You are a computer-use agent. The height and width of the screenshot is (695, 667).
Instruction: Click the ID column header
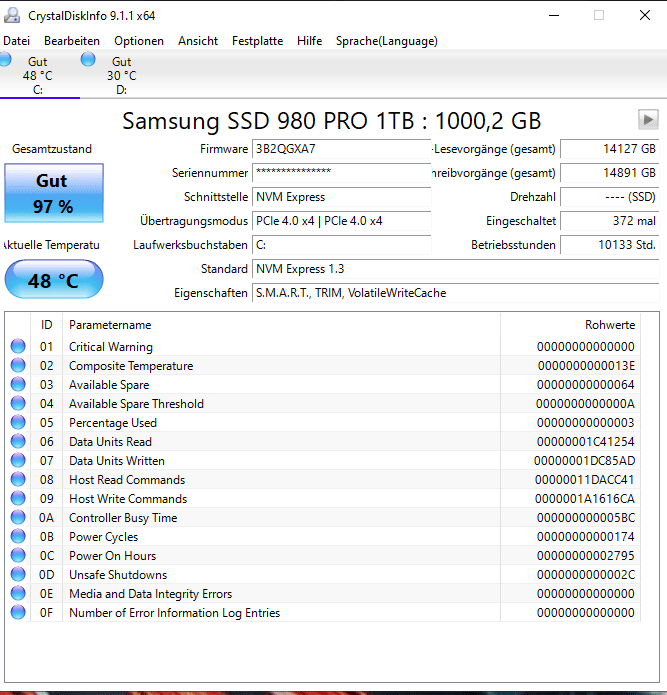point(47,325)
